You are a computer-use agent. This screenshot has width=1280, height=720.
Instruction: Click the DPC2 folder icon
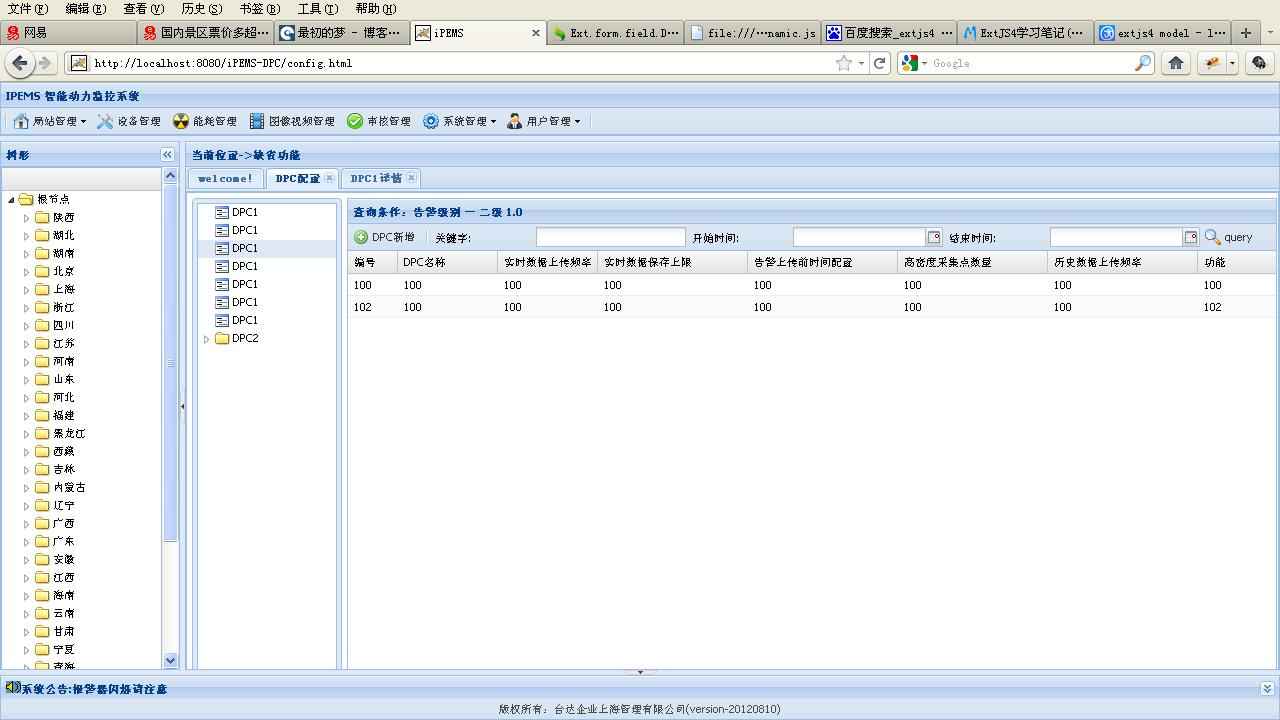coord(222,338)
